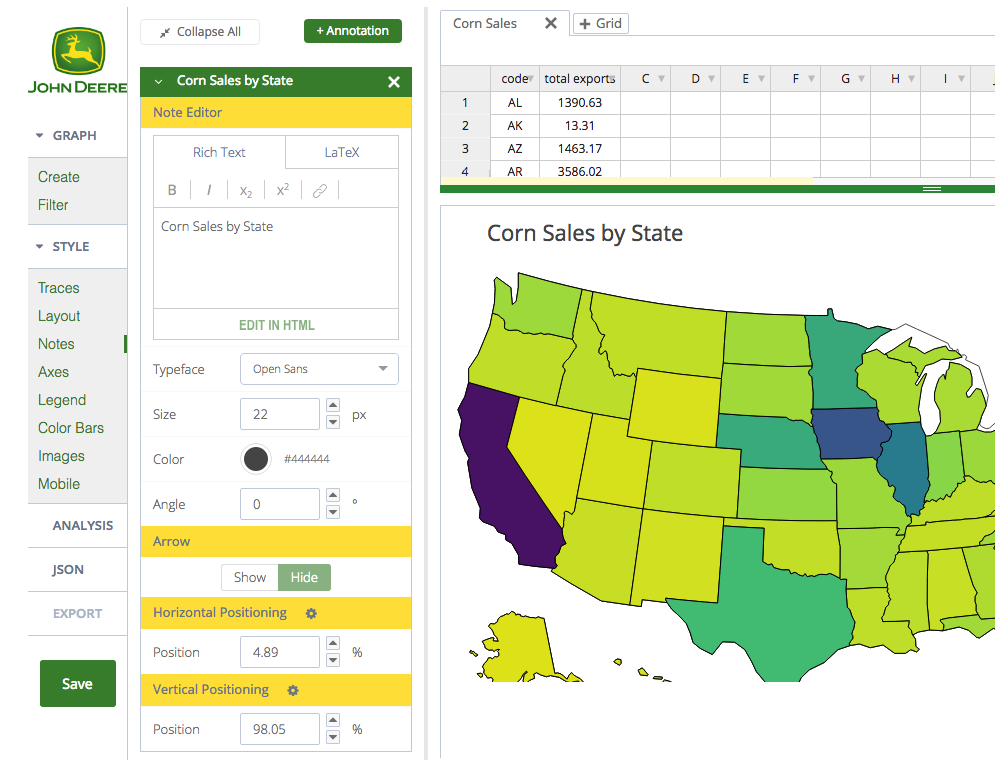Insert subscript text in the note

point(245,189)
